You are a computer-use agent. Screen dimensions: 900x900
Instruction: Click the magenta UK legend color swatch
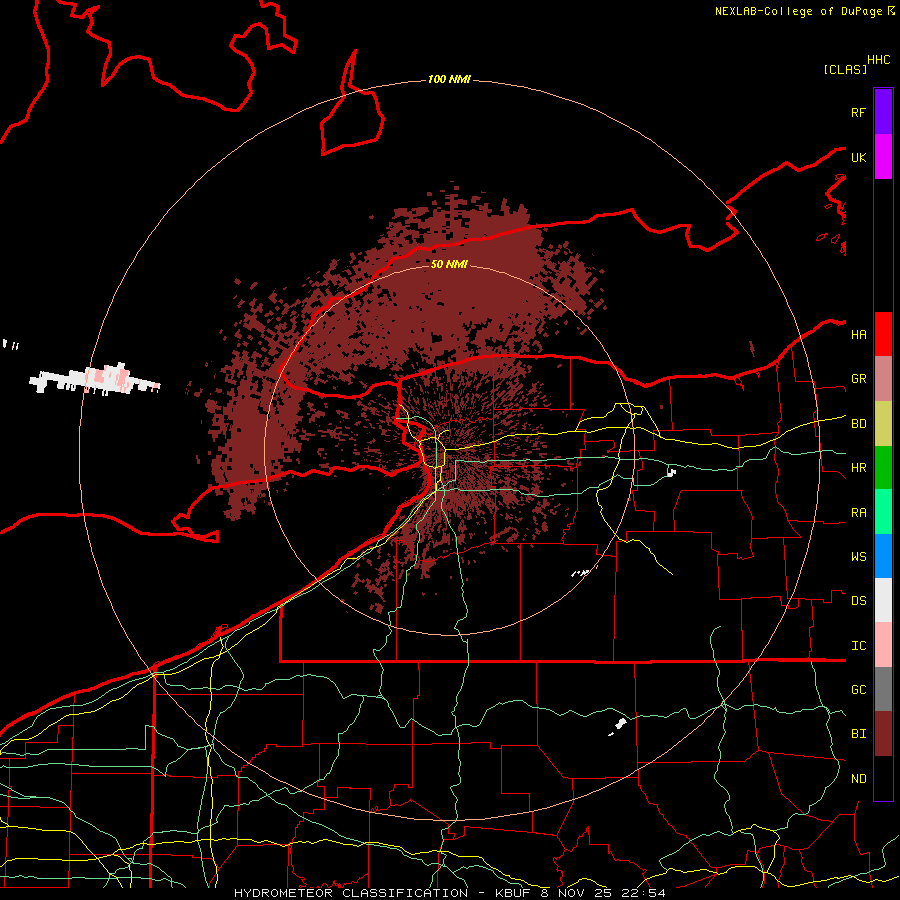point(883,157)
